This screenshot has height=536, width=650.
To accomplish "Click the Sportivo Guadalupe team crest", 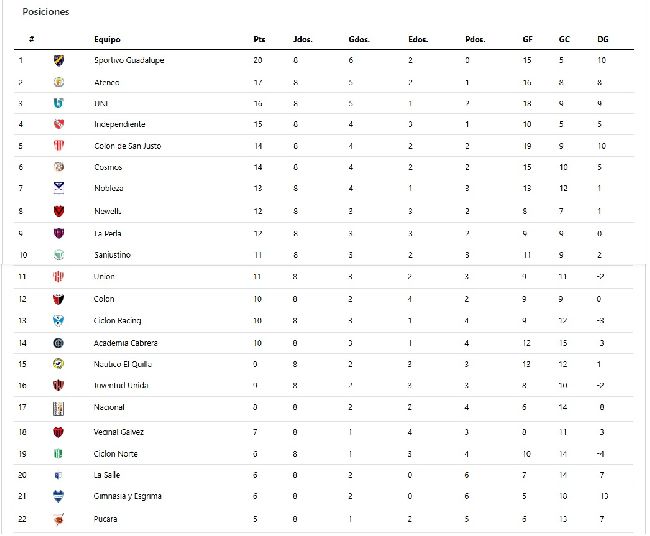I will (x=59, y=61).
